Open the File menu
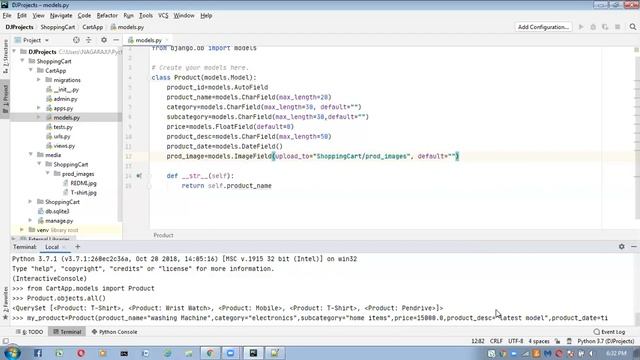The image size is (640, 360). point(7,16)
